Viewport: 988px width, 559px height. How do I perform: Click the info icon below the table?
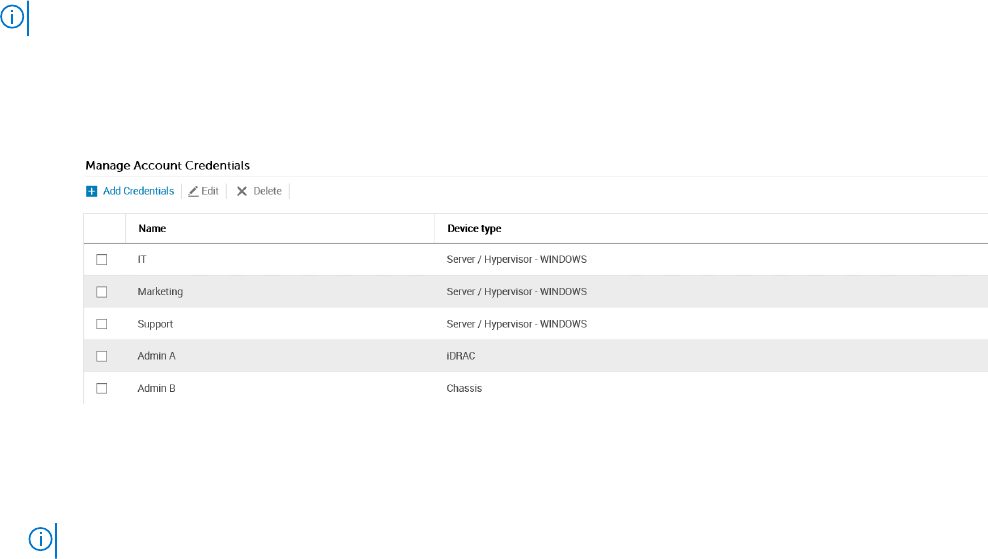(x=40, y=539)
